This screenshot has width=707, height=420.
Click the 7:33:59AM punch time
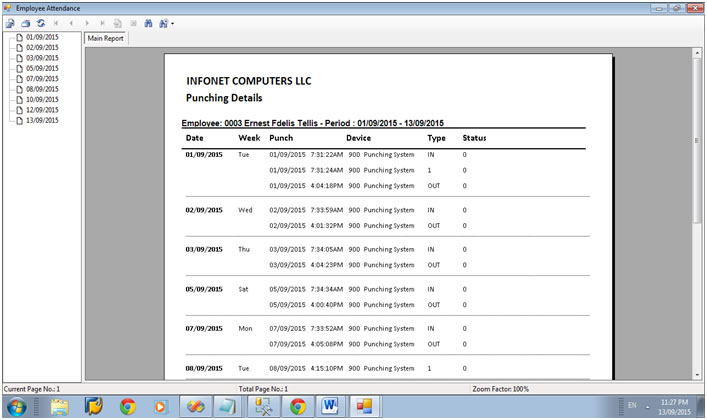[326, 210]
